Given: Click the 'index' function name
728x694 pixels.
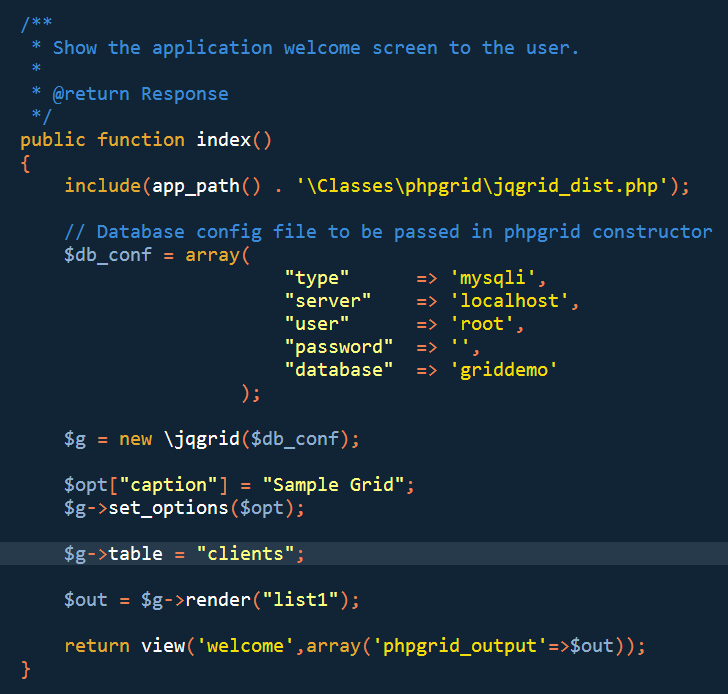Looking at the screenshot, I should tap(223, 140).
